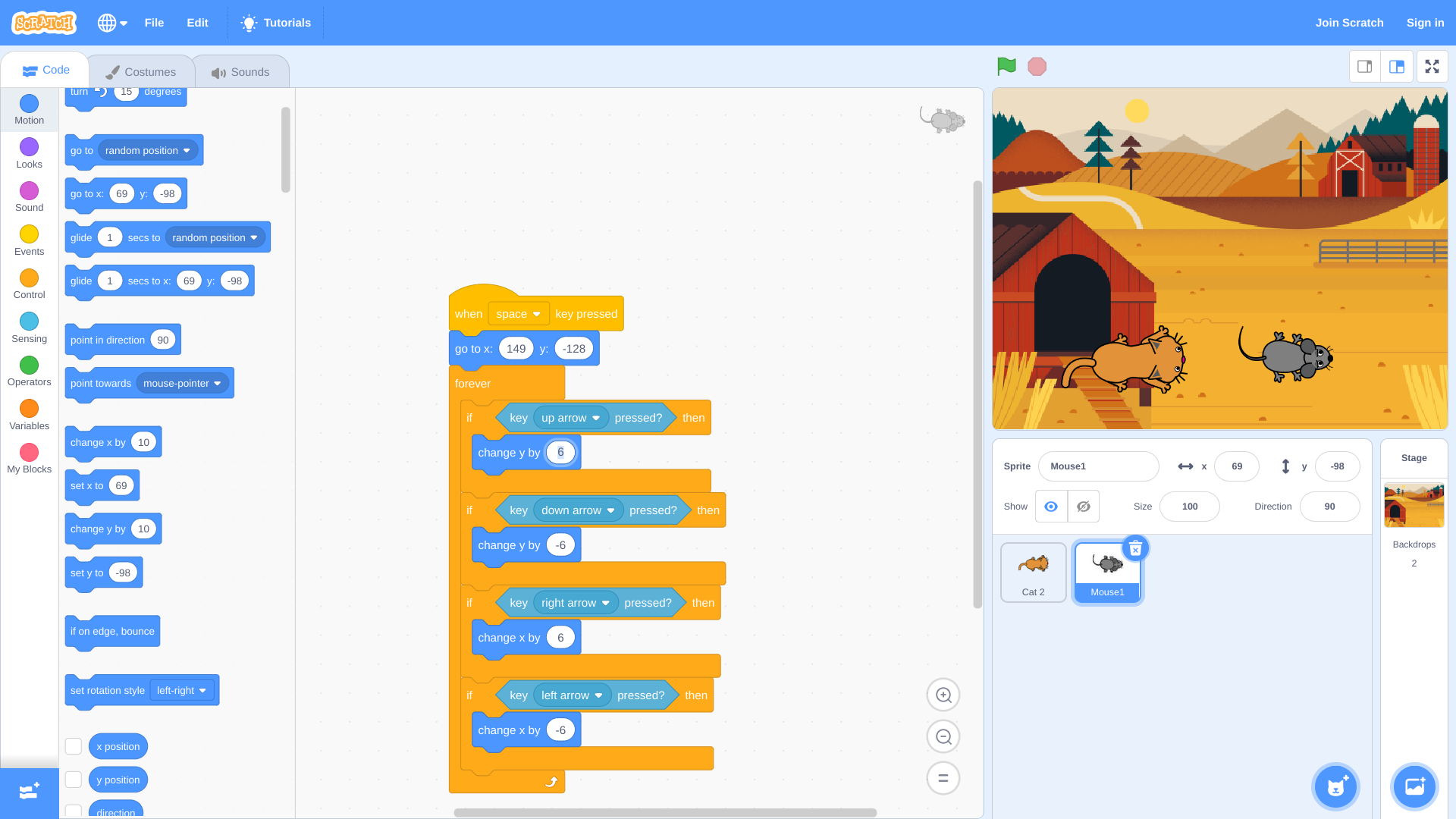Open the space key dropdown
The image size is (1456, 819).
(x=519, y=313)
